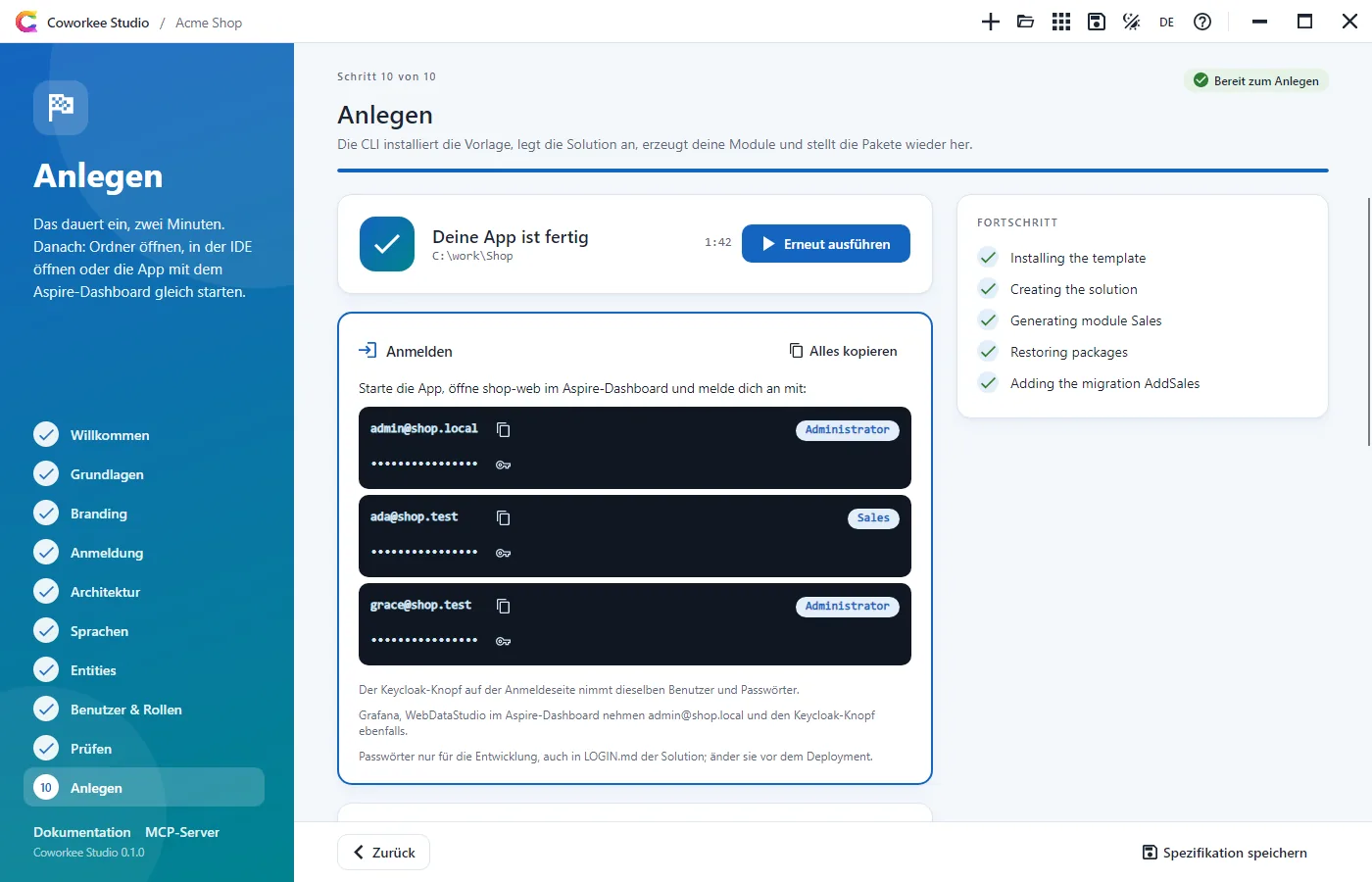Click checkmark beside Installing the template

tap(988, 258)
